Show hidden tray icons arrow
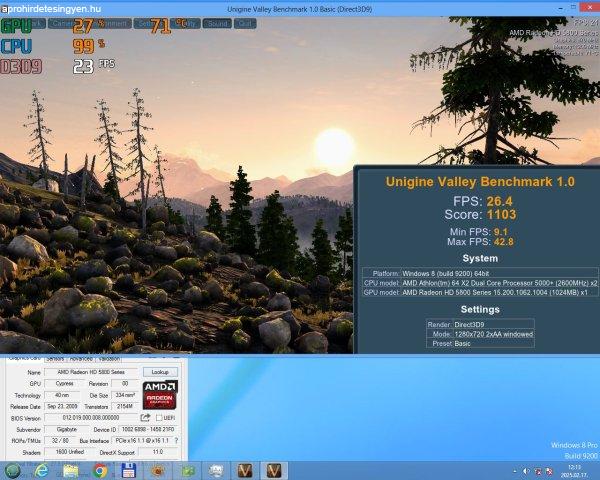The height and width of the screenshot is (480, 600). [515, 471]
